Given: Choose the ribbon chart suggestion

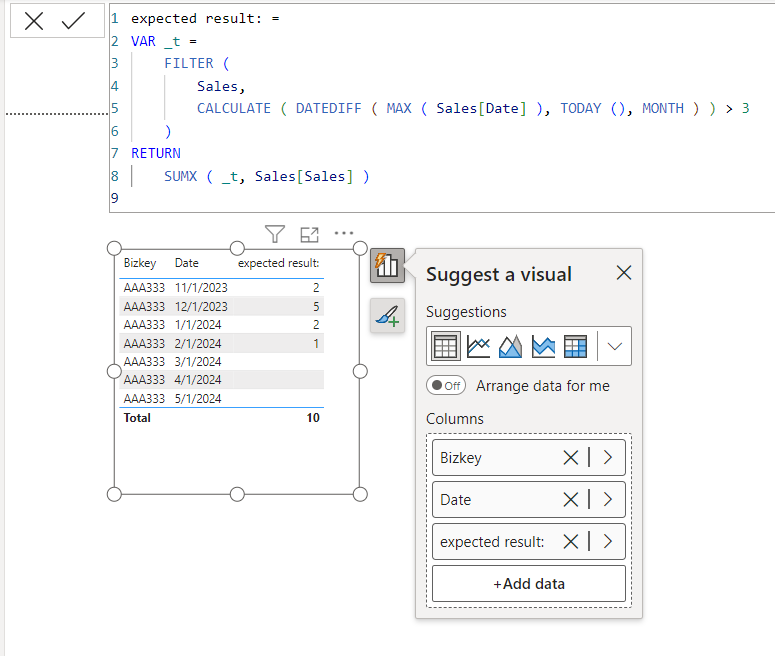Looking at the screenshot, I should tap(543, 346).
